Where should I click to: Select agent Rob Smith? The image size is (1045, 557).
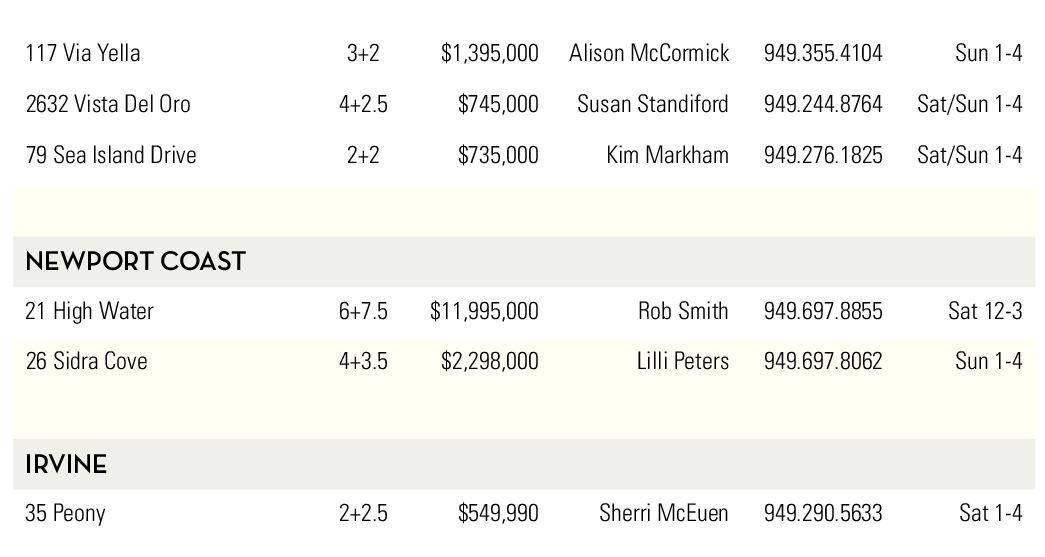(x=683, y=311)
